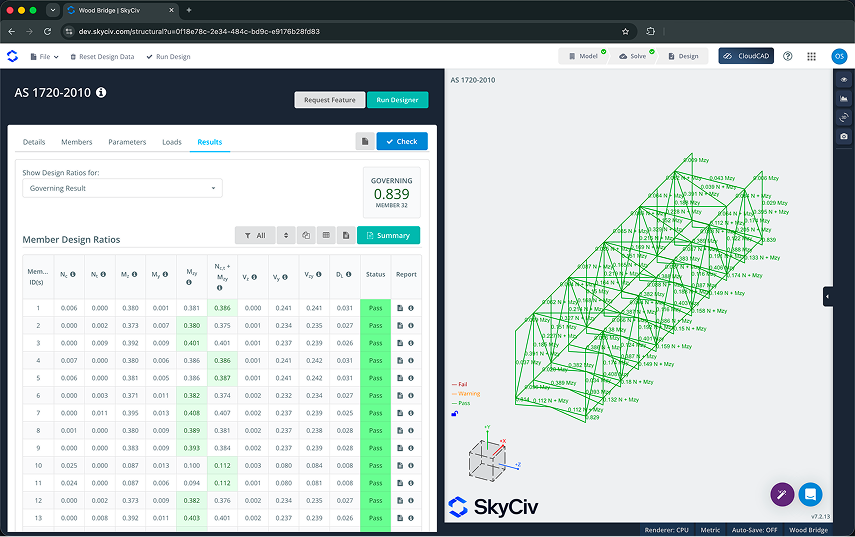Reload the browser page
The image size is (855, 537).
[47, 32]
